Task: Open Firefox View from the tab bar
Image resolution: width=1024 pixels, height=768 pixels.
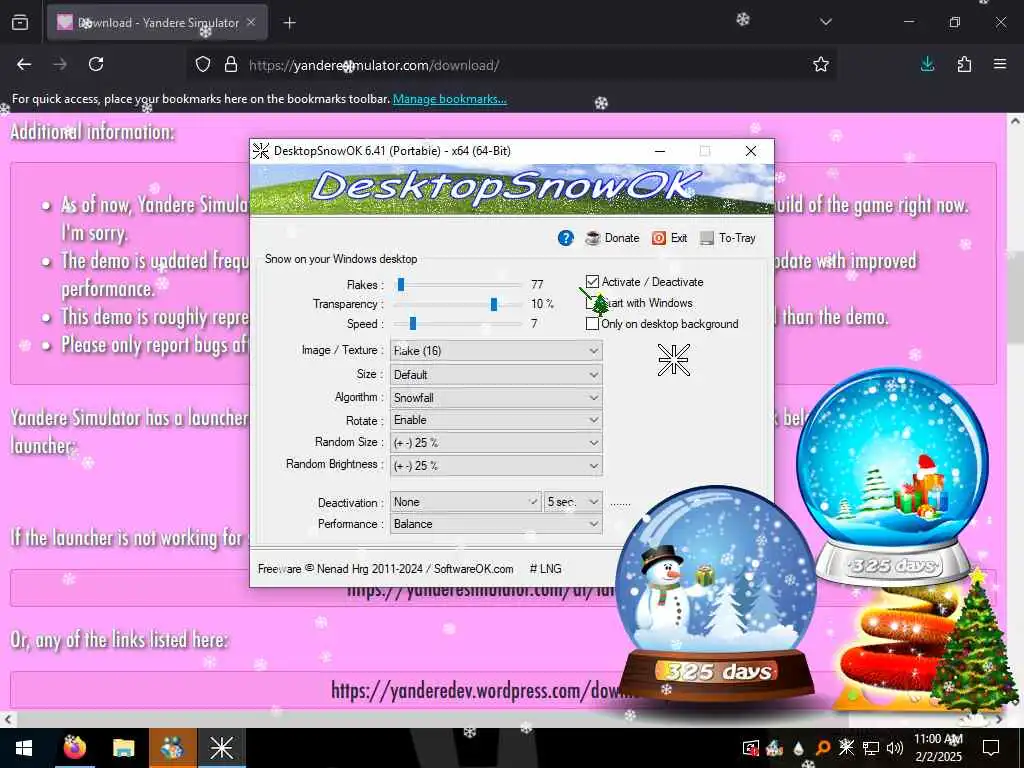Action: [20, 23]
